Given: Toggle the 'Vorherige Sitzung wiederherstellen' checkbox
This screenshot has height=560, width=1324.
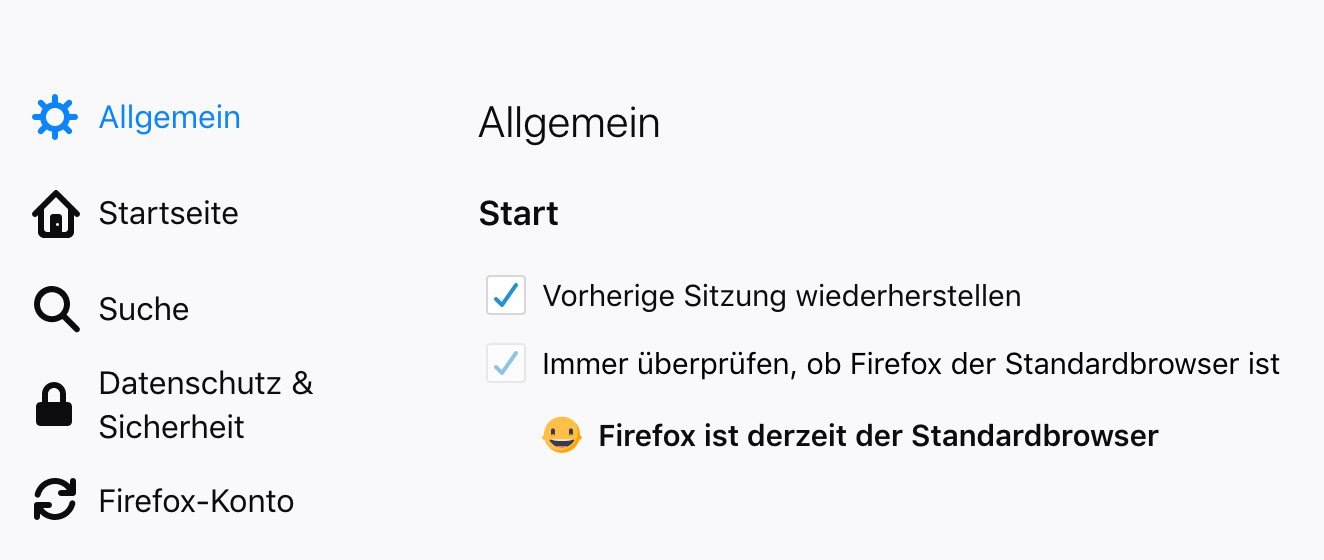Looking at the screenshot, I should coord(506,296).
